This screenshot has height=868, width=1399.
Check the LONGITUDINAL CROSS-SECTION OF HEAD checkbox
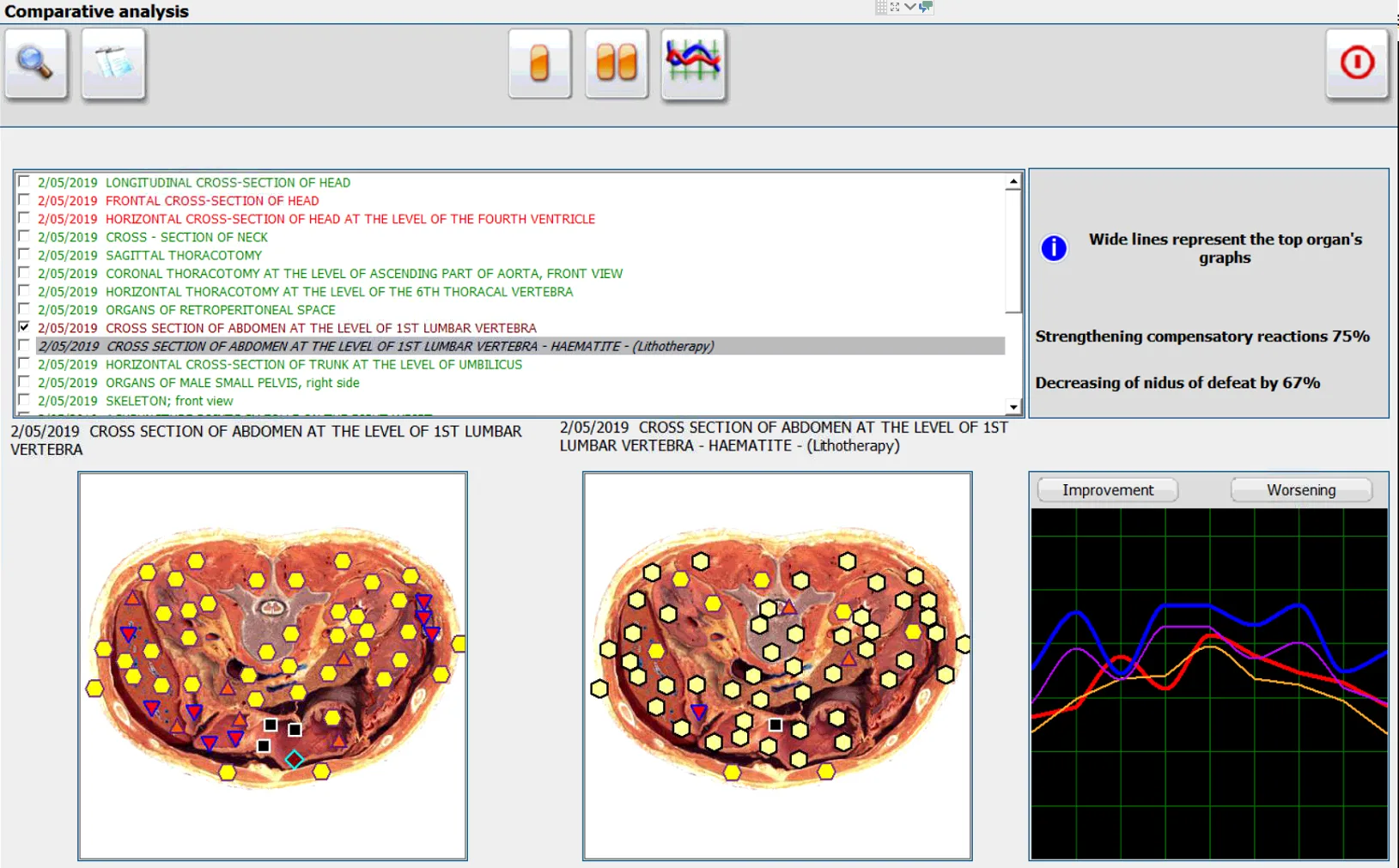24,182
